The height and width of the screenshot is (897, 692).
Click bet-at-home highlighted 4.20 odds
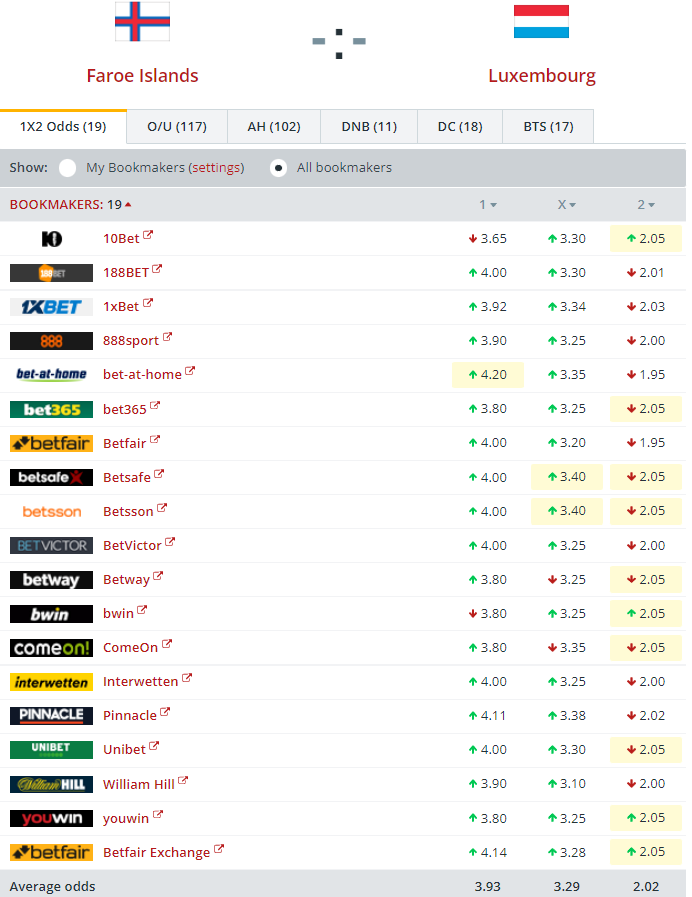coord(488,375)
